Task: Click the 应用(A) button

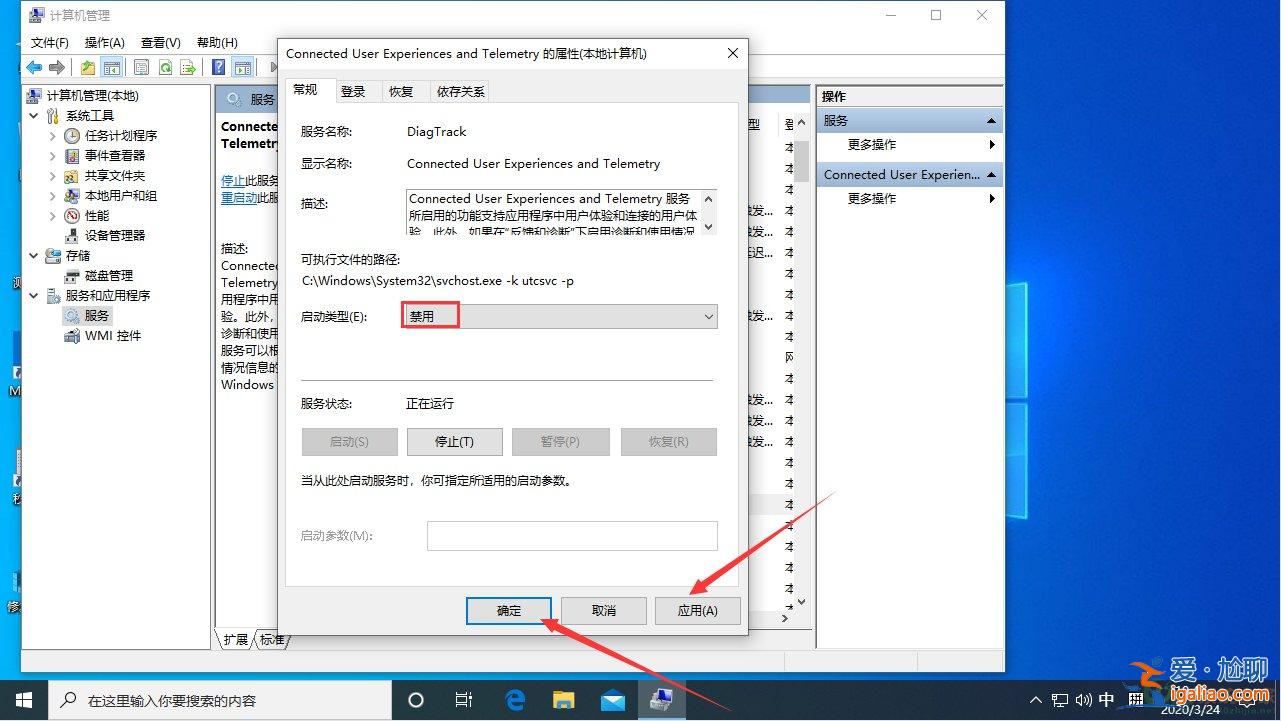Action: (697, 610)
